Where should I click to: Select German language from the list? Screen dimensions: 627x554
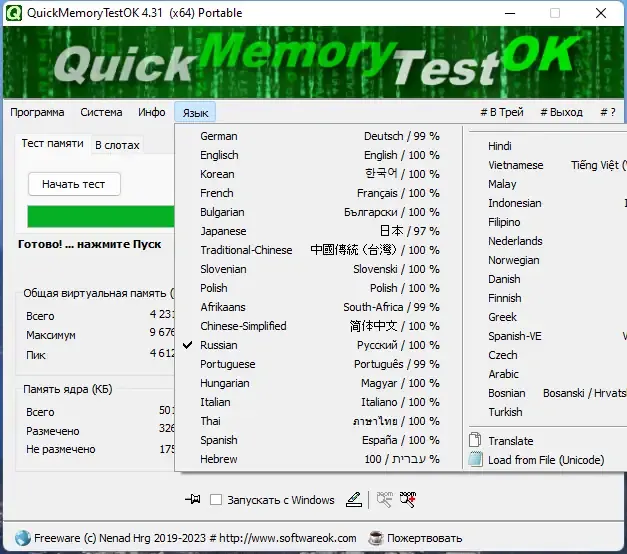[x=319, y=136]
